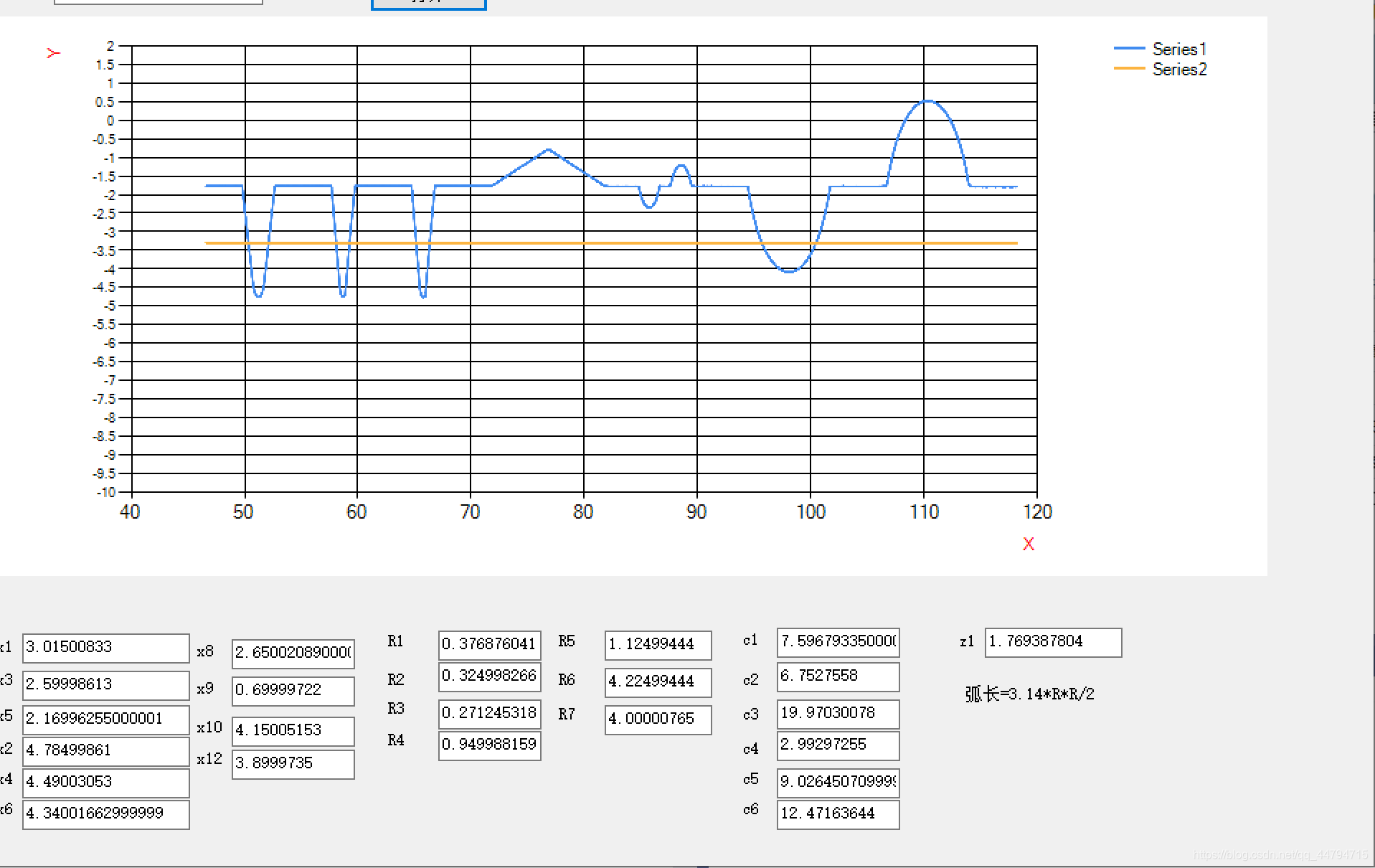Select the c4 value box
This screenshot has width=1375, height=868.
[838, 745]
